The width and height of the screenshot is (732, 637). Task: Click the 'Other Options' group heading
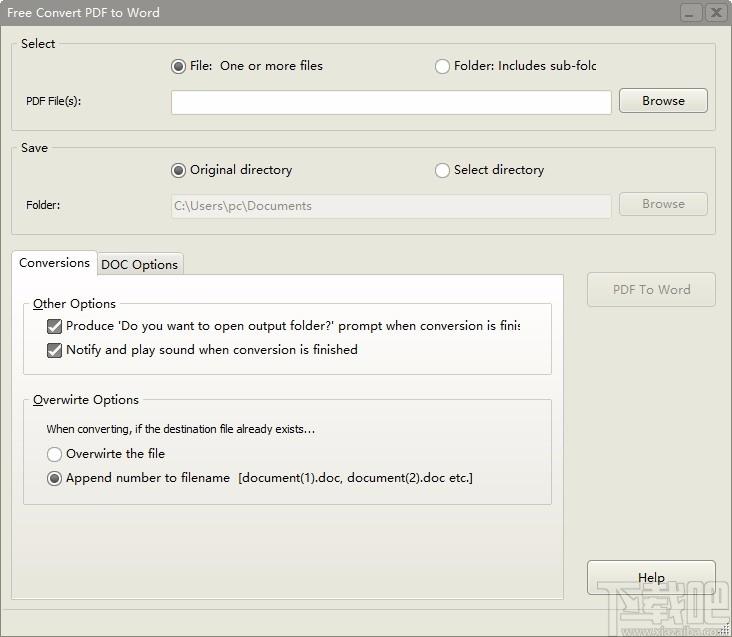tap(74, 304)
